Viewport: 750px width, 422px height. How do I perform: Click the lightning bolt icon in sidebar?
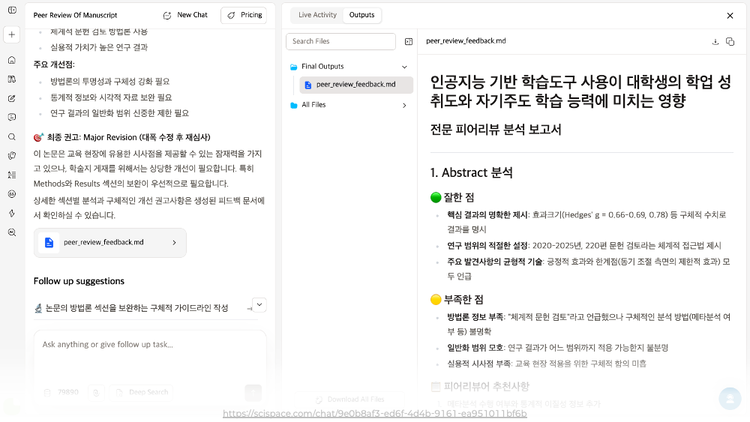click(x=12, y=213)
